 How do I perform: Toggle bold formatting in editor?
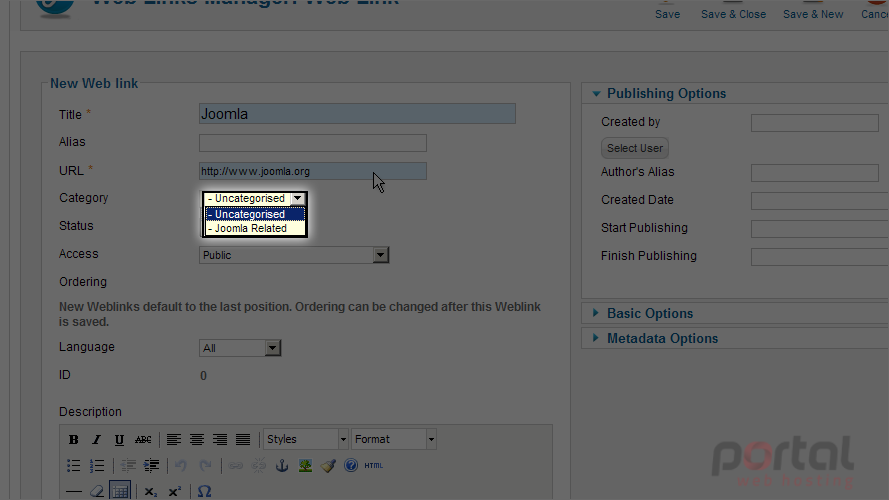tap(73, 439)
